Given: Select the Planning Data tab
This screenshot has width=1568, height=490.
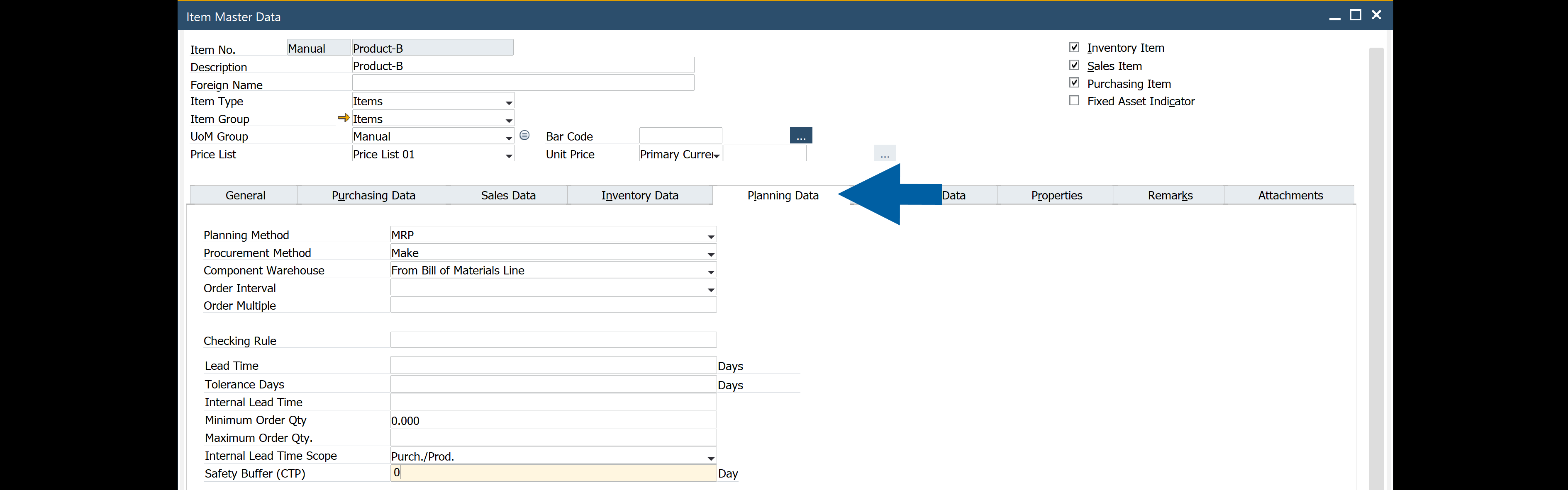Looking at the screenshot, I should (783, 195).
